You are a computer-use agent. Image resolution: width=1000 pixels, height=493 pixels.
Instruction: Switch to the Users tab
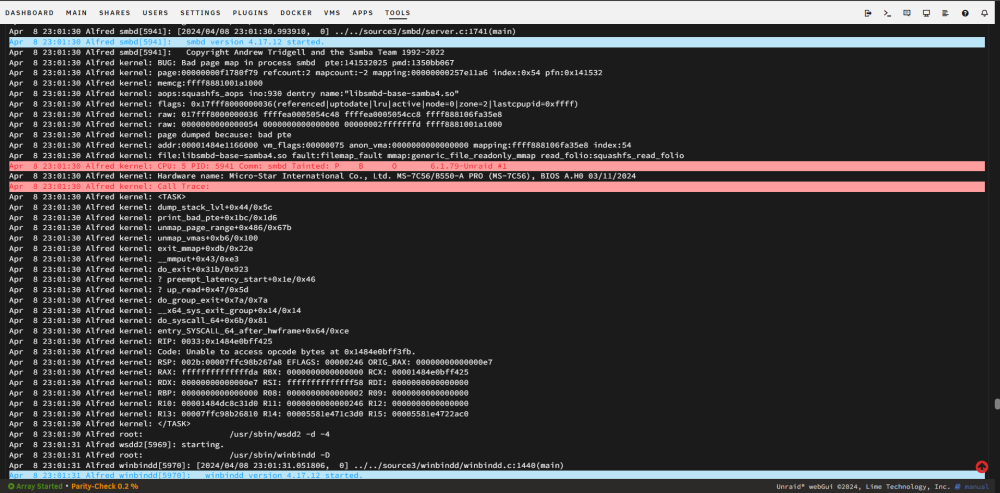[156, 13]
